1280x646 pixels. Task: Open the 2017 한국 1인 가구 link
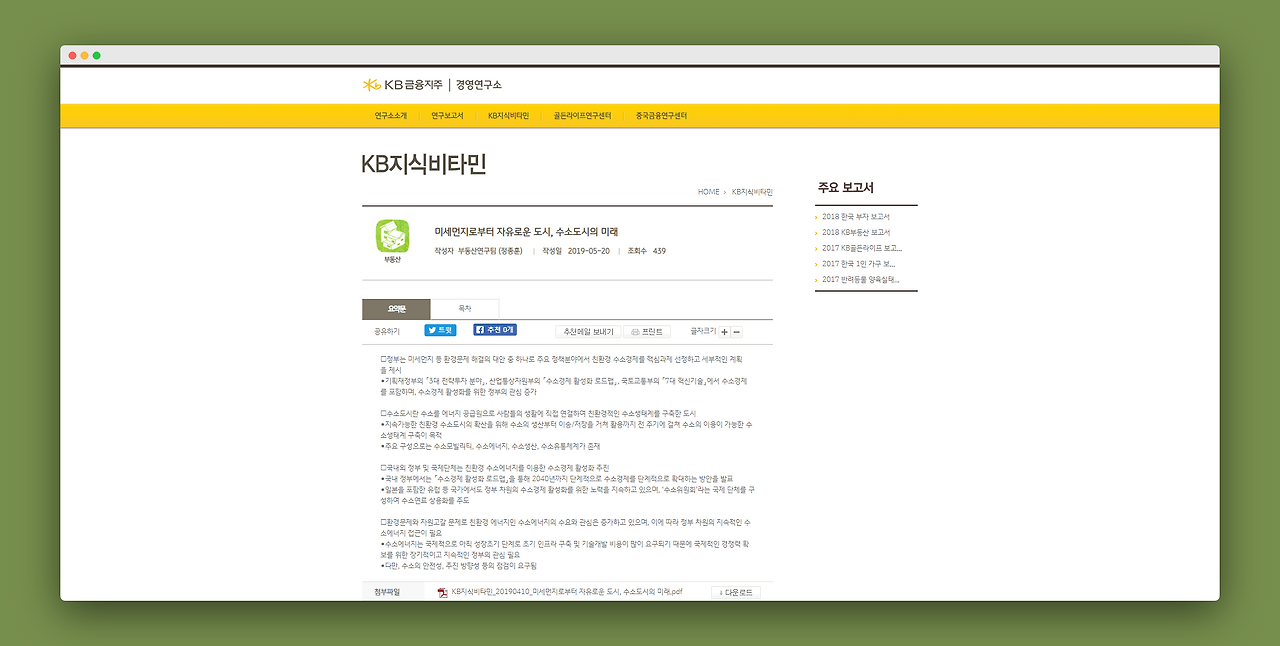[x=858, y=264]
